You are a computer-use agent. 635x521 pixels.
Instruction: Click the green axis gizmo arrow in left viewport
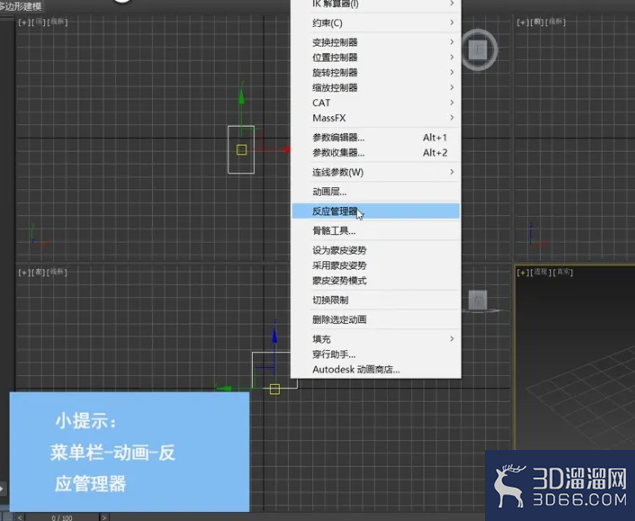tap(224, 389)
